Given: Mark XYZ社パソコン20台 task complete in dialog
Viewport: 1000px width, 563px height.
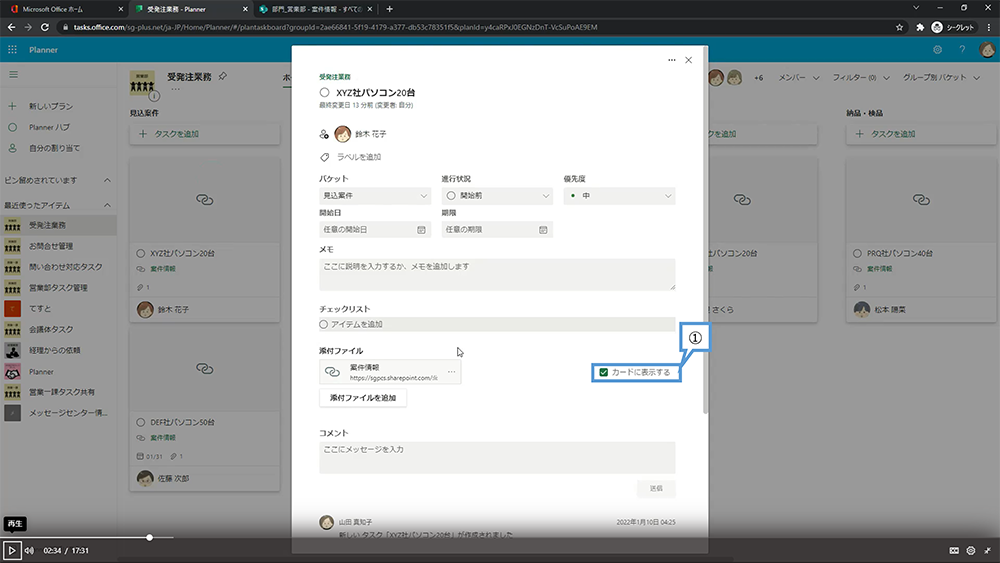Looking at the screenshot, I should pyautogui.click(x=325, y=92).
